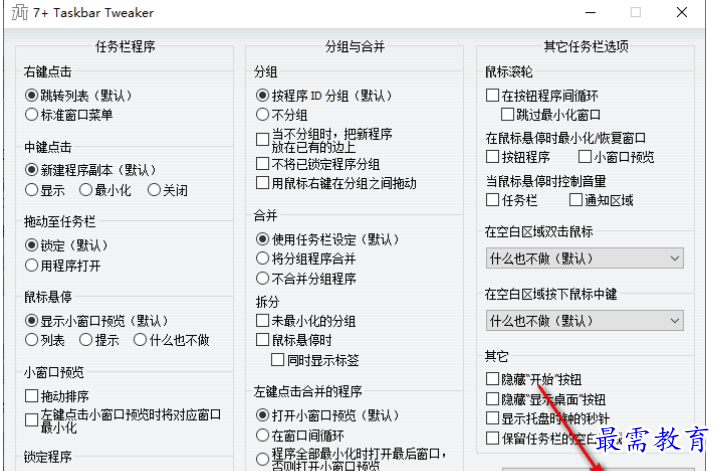
Task: Choose 不分组 radio option
Action: coord(262,114)
